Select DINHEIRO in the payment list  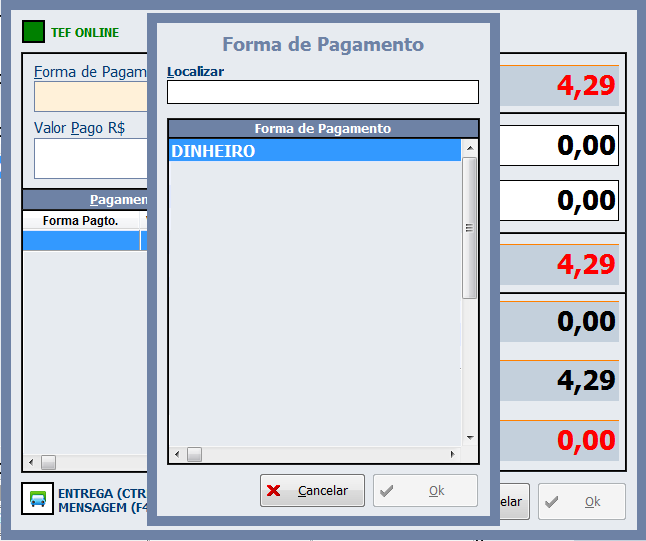click(x=314, y=151)
